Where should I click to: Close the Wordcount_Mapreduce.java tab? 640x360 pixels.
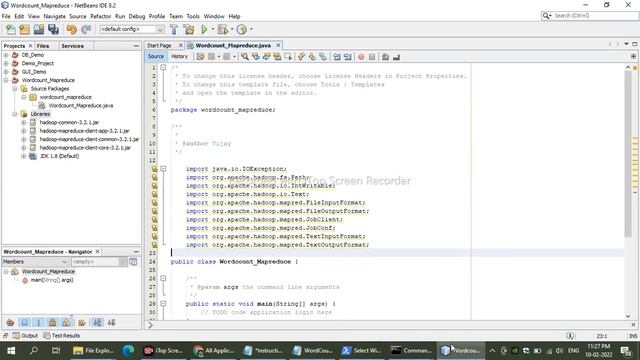click(278, 45)
